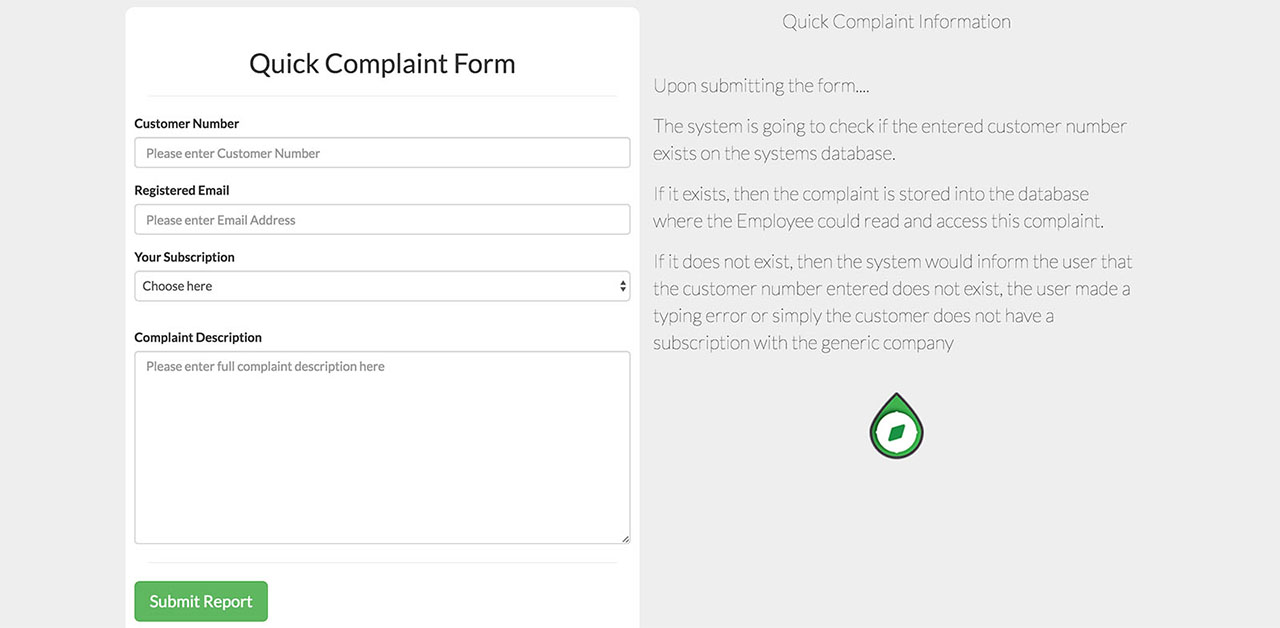Click the Your Subscription label

tap(184, 257)
